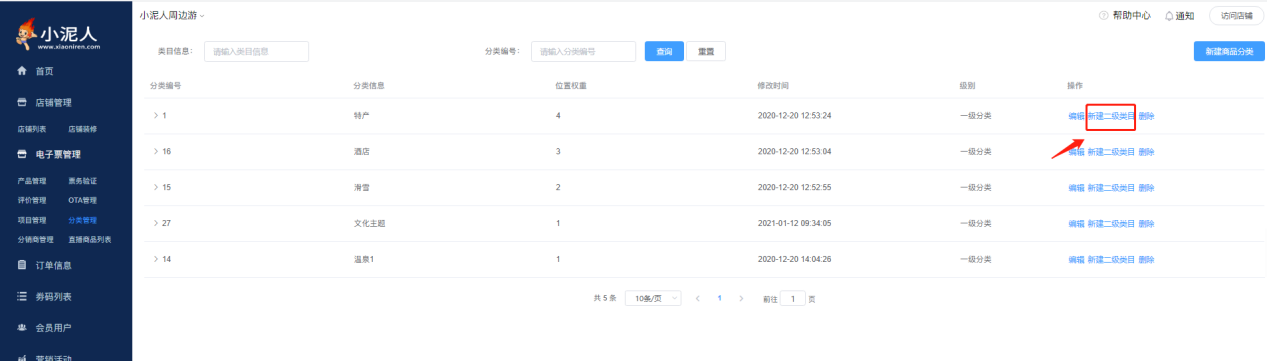
Task: Click the 通知 bell icon
Action: coord(1169,16)
